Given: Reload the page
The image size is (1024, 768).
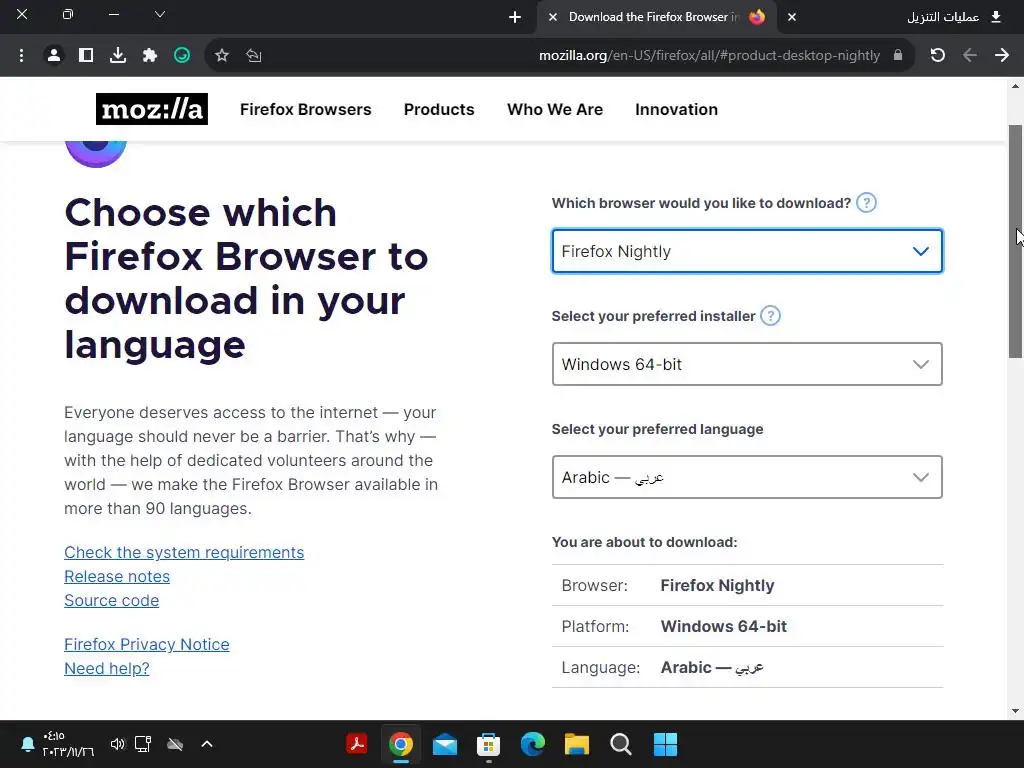Looking at the screenshot, I should [938, 55].
